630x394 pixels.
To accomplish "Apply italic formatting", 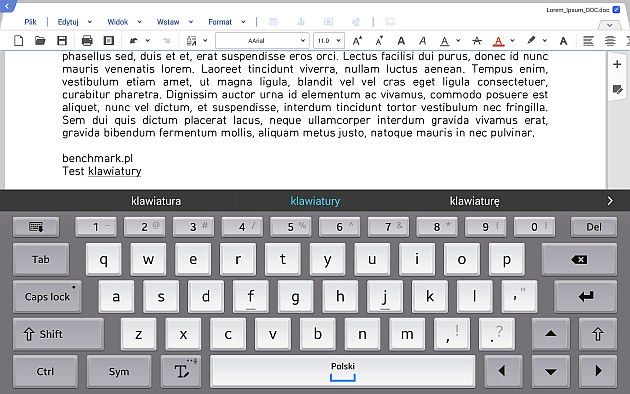I will [422, 41].
